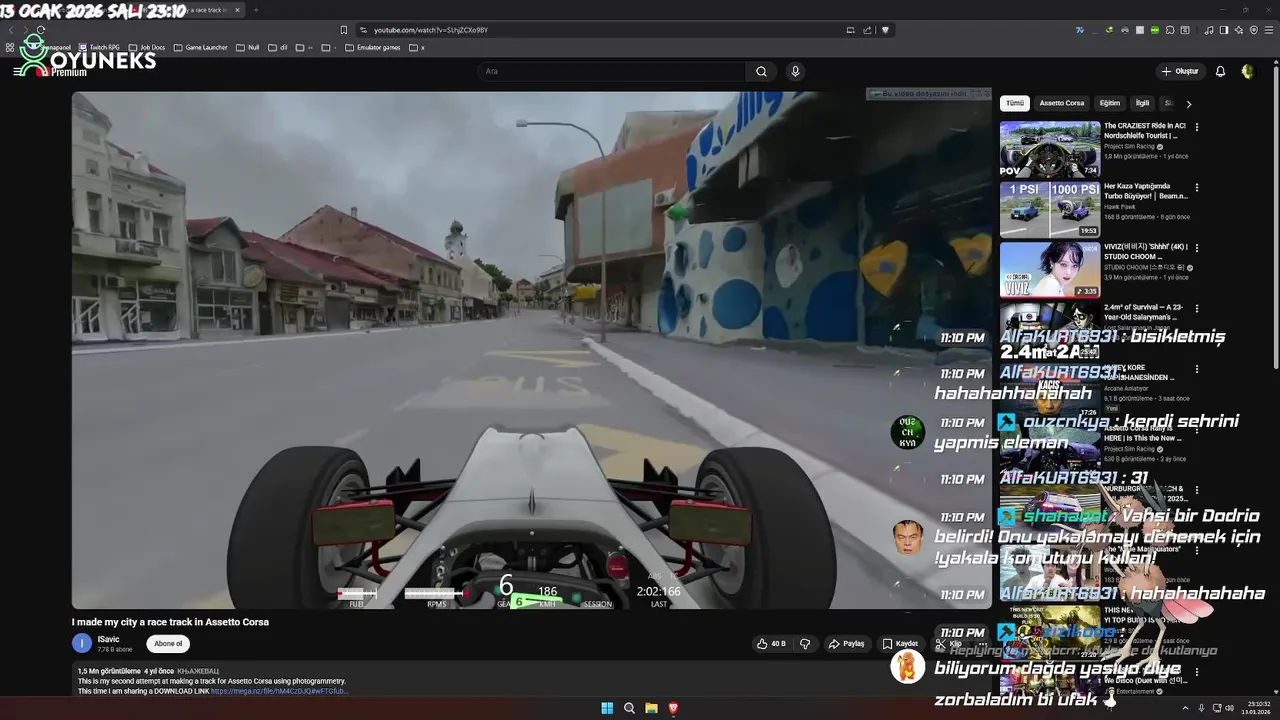Focus the Ara search field
1280x720 pixels.
(x=612, y=71)
